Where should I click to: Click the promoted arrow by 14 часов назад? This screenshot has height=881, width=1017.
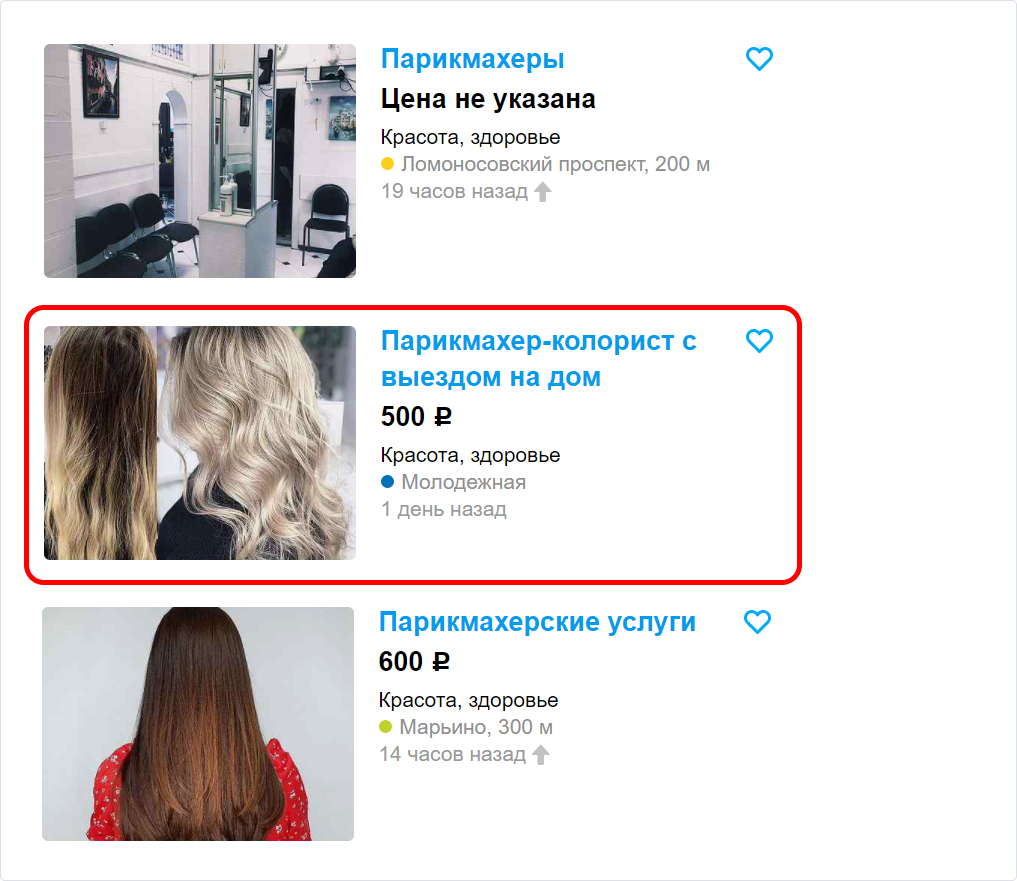541,754
